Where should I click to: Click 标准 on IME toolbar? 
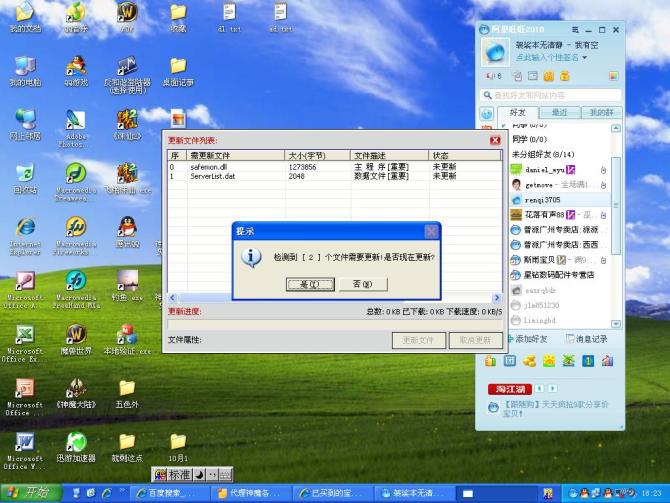pos(179,475)
